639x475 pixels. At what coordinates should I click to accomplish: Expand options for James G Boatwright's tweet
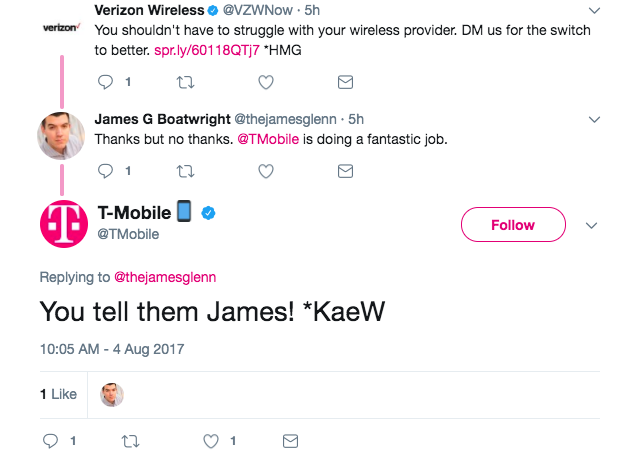pos(595,120)
